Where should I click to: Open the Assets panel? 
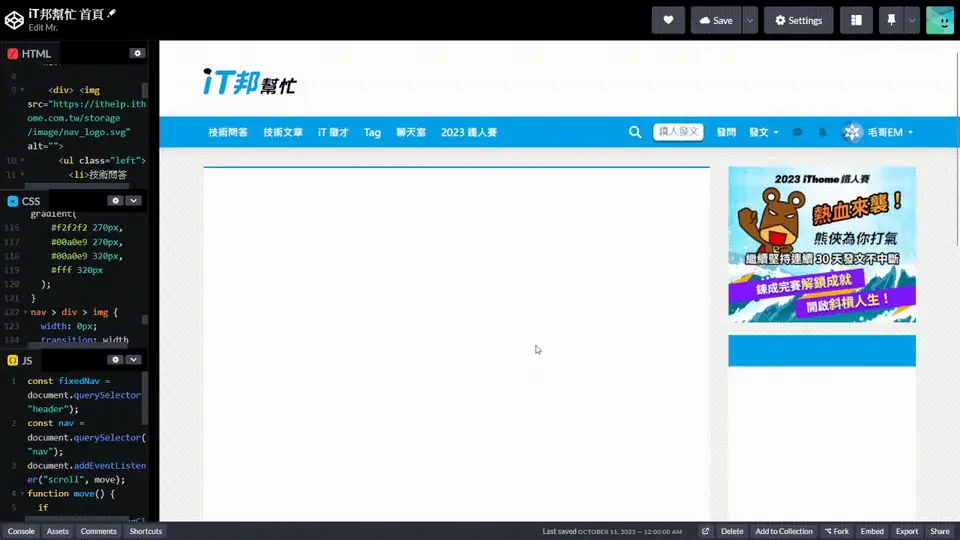[58, 531]
